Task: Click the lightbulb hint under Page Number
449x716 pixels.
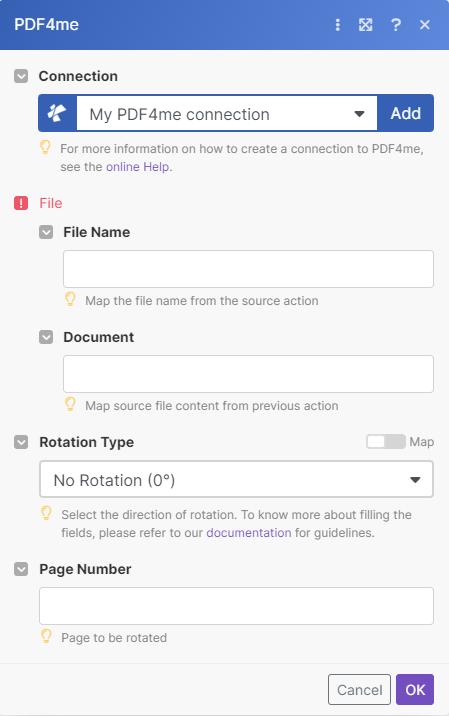Action: pos(46,636)
